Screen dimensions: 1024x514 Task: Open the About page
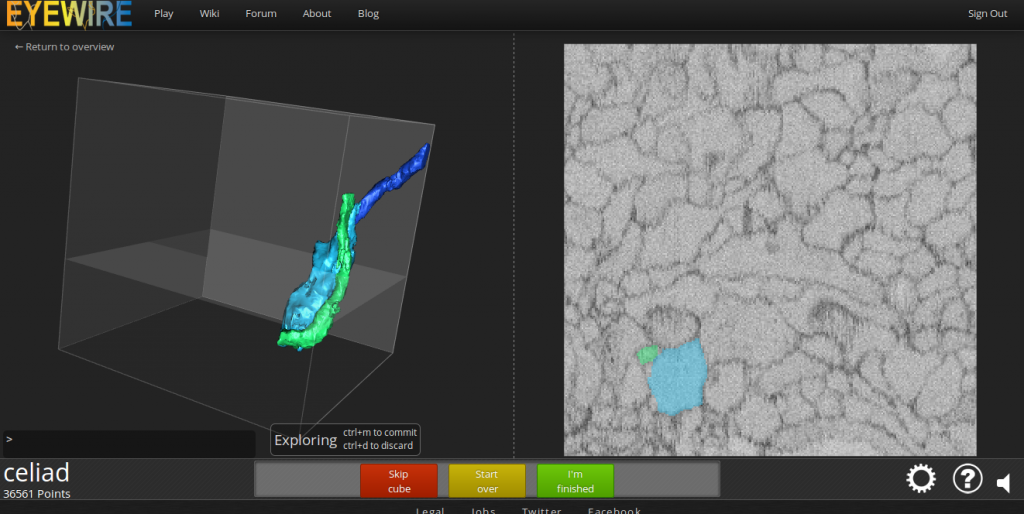[x=317, y=14]
